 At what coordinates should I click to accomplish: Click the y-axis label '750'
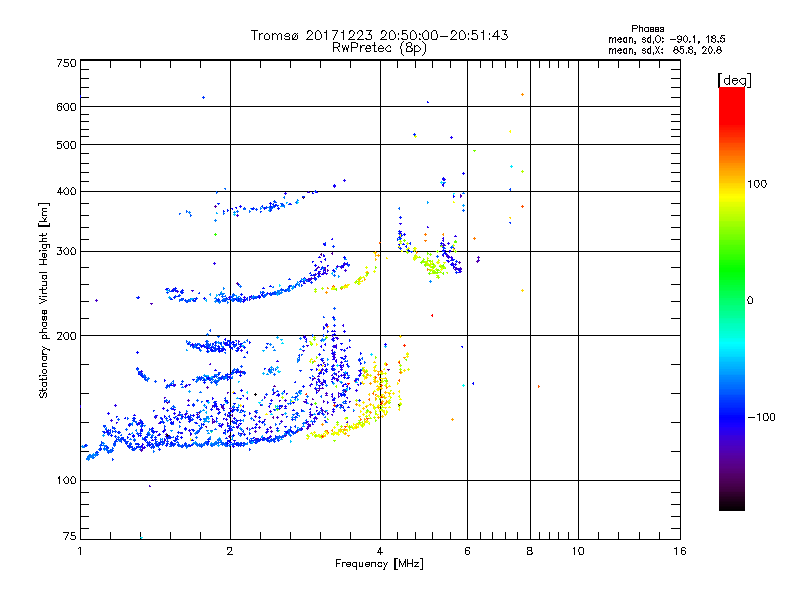66,63
